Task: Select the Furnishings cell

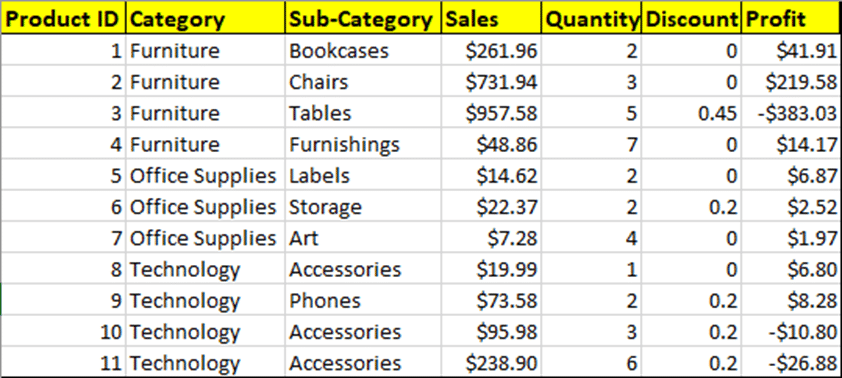Action: [x=363, y=144]
